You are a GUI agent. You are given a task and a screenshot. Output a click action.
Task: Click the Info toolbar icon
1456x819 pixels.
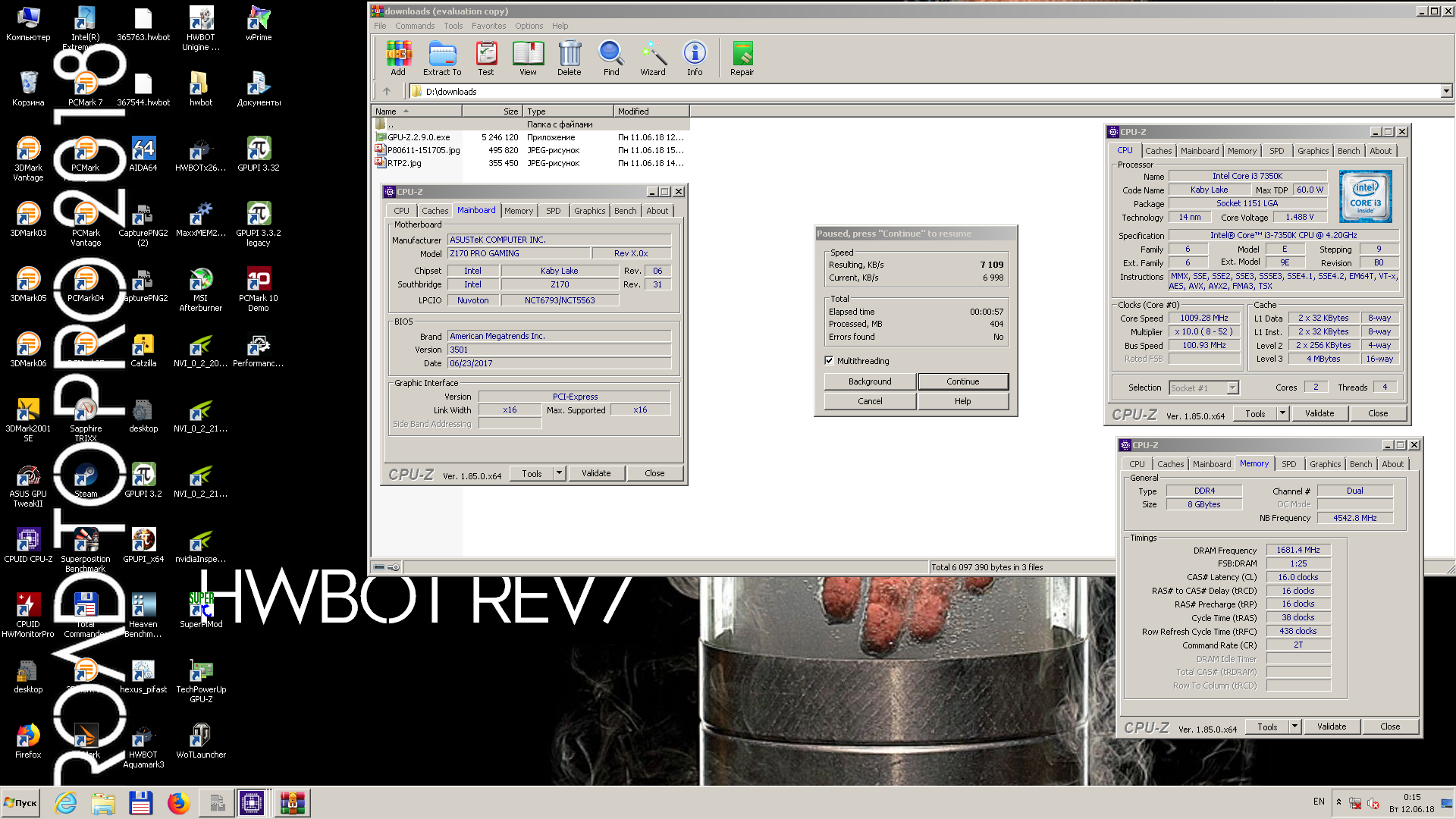[695, 58]
